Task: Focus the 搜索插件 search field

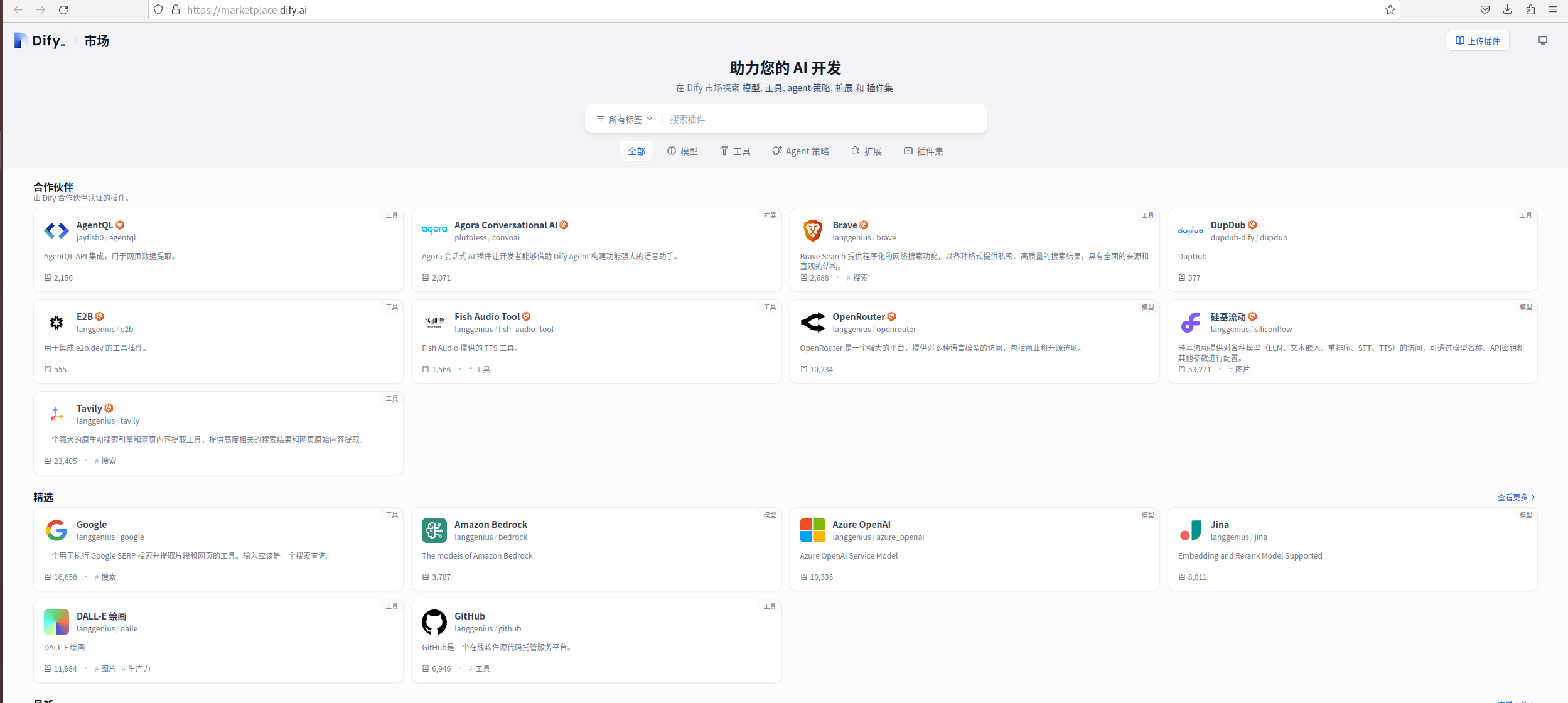Action: 816,119
